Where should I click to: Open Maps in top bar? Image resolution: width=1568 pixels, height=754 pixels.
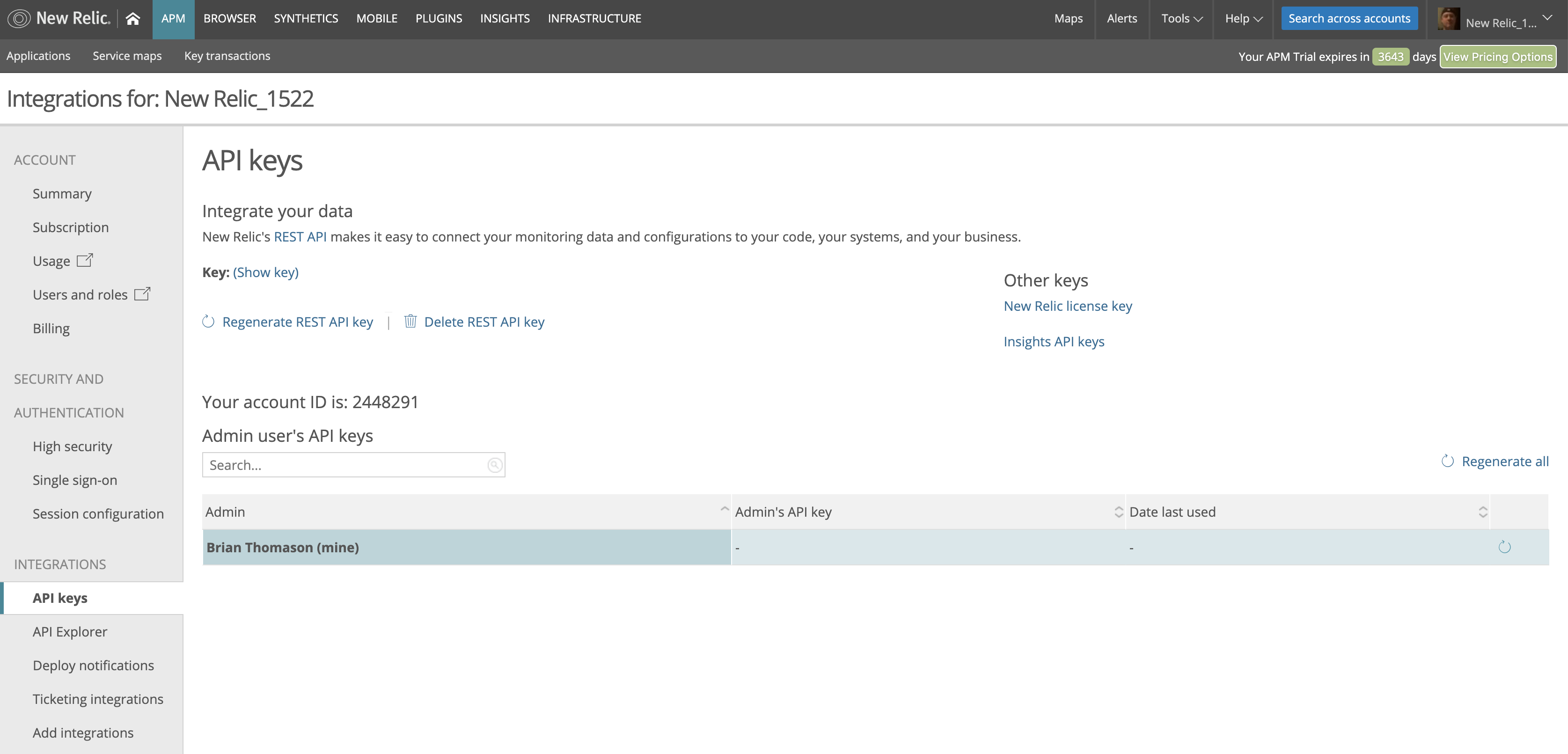click(1068, 19)
